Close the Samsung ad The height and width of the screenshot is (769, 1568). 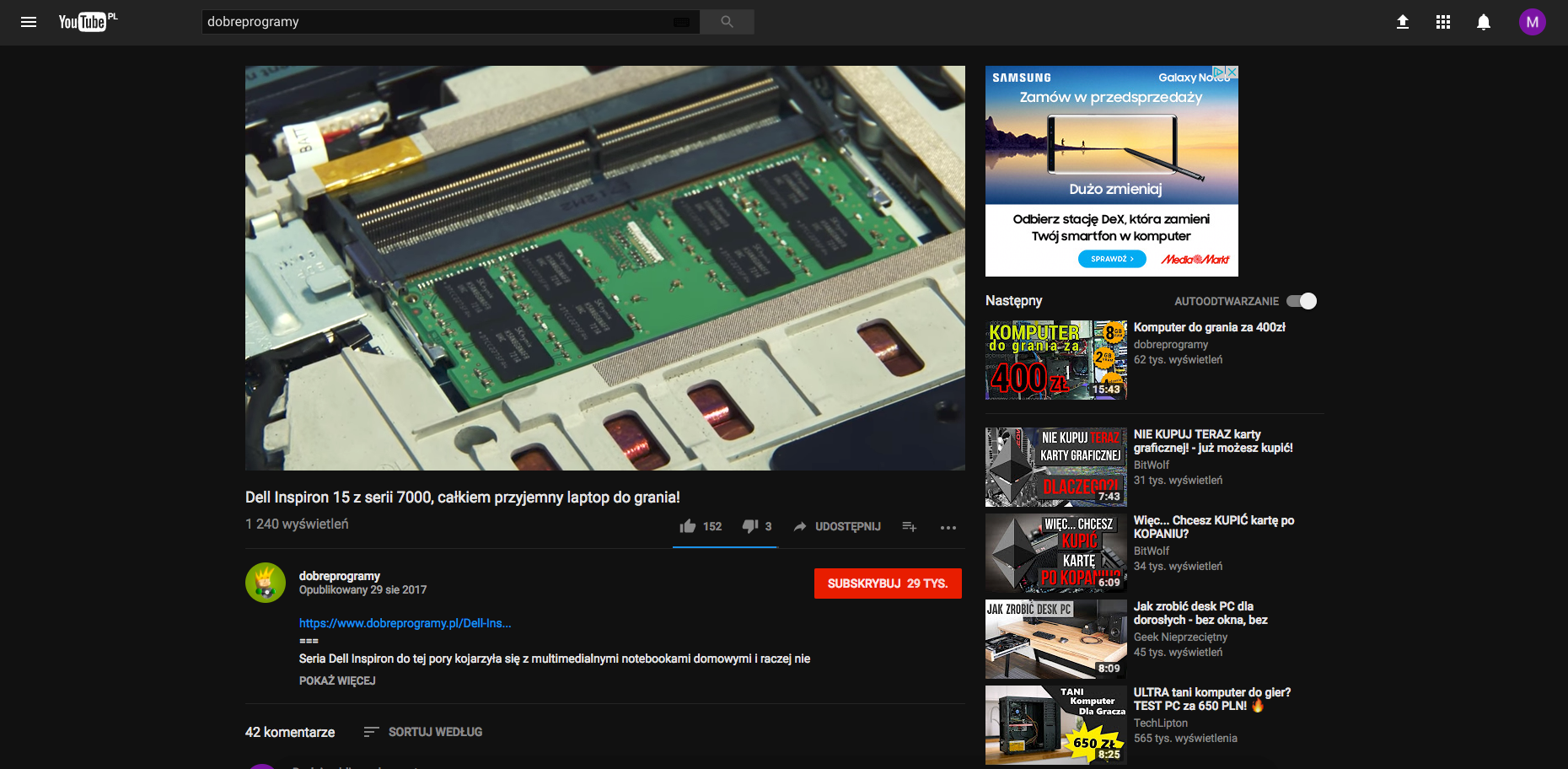pyautogui.click(x=1232, y=73)
